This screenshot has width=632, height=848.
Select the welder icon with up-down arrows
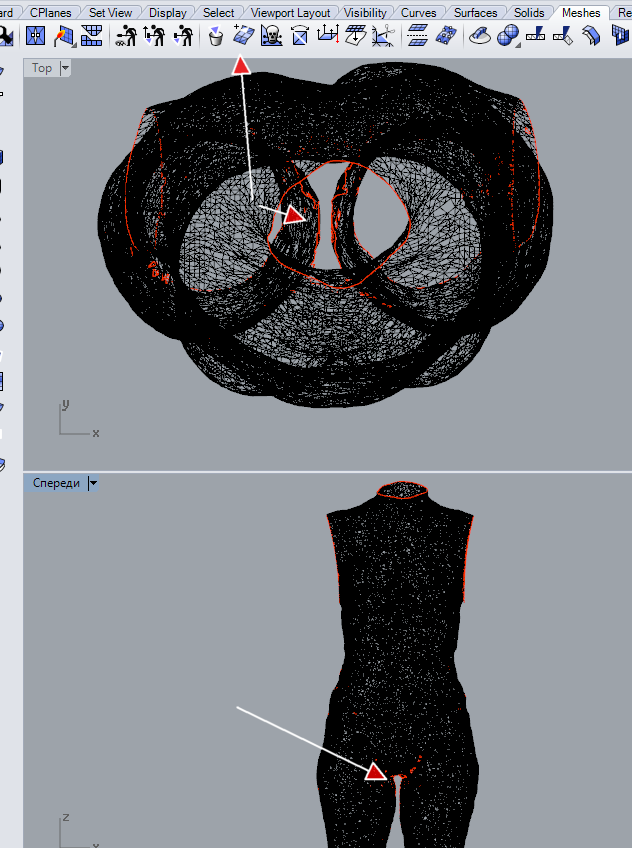coord(154,36)
